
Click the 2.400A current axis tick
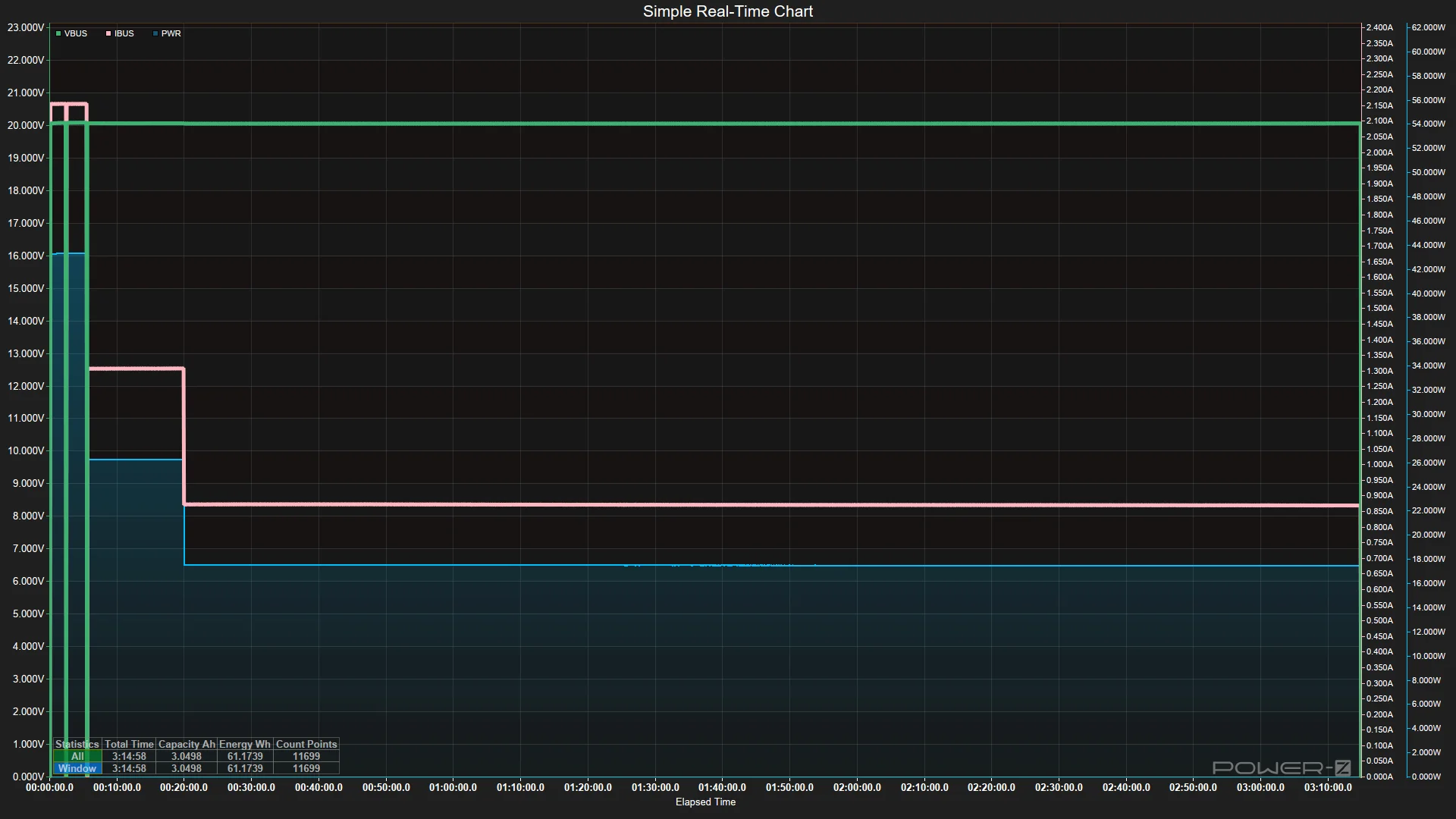tap(1379, 27)
